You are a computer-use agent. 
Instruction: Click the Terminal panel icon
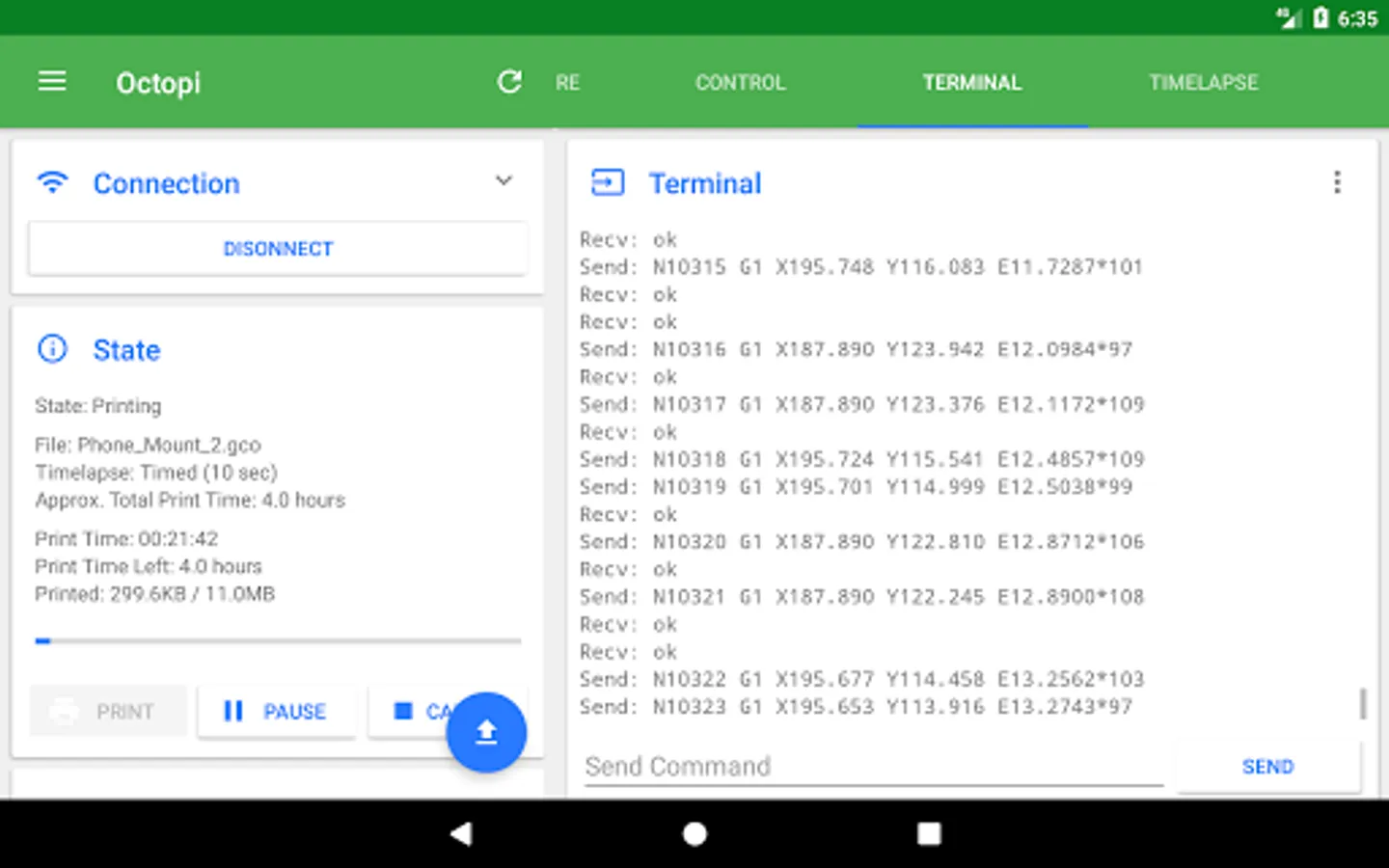pyautogui.click(x=608, y=182)
